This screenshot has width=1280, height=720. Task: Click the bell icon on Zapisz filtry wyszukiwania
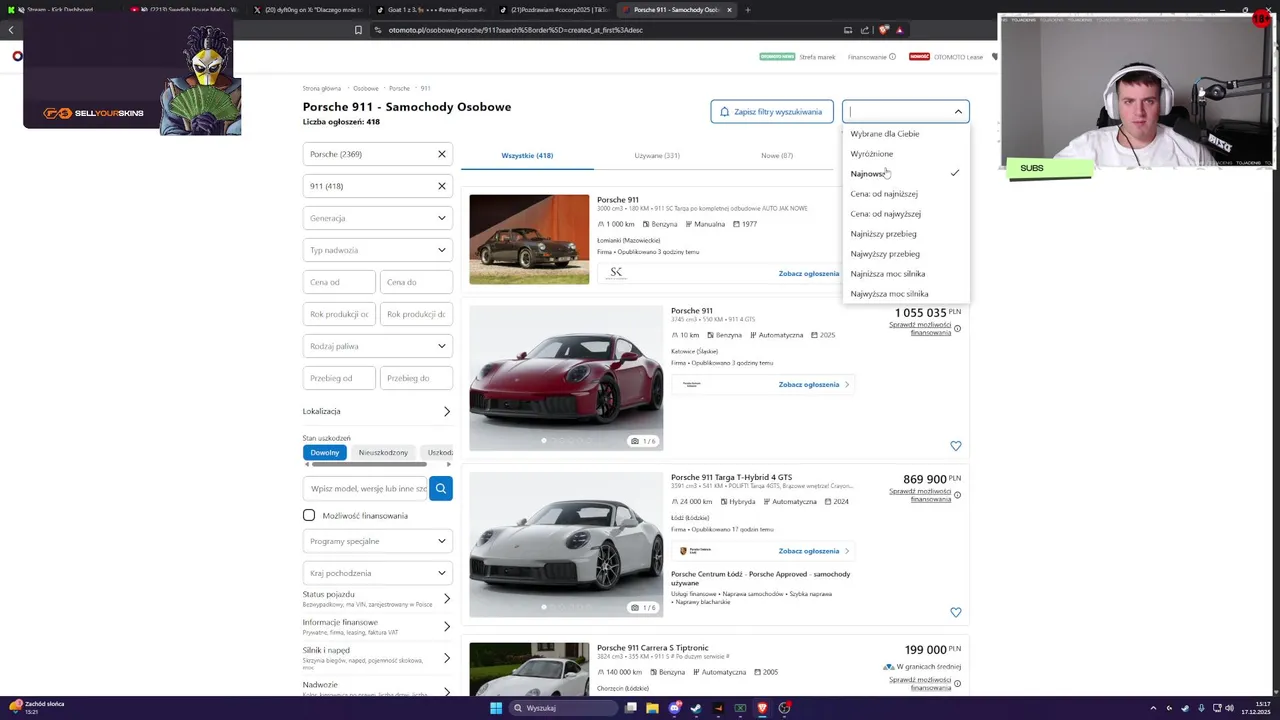click(x=725, y=112)
